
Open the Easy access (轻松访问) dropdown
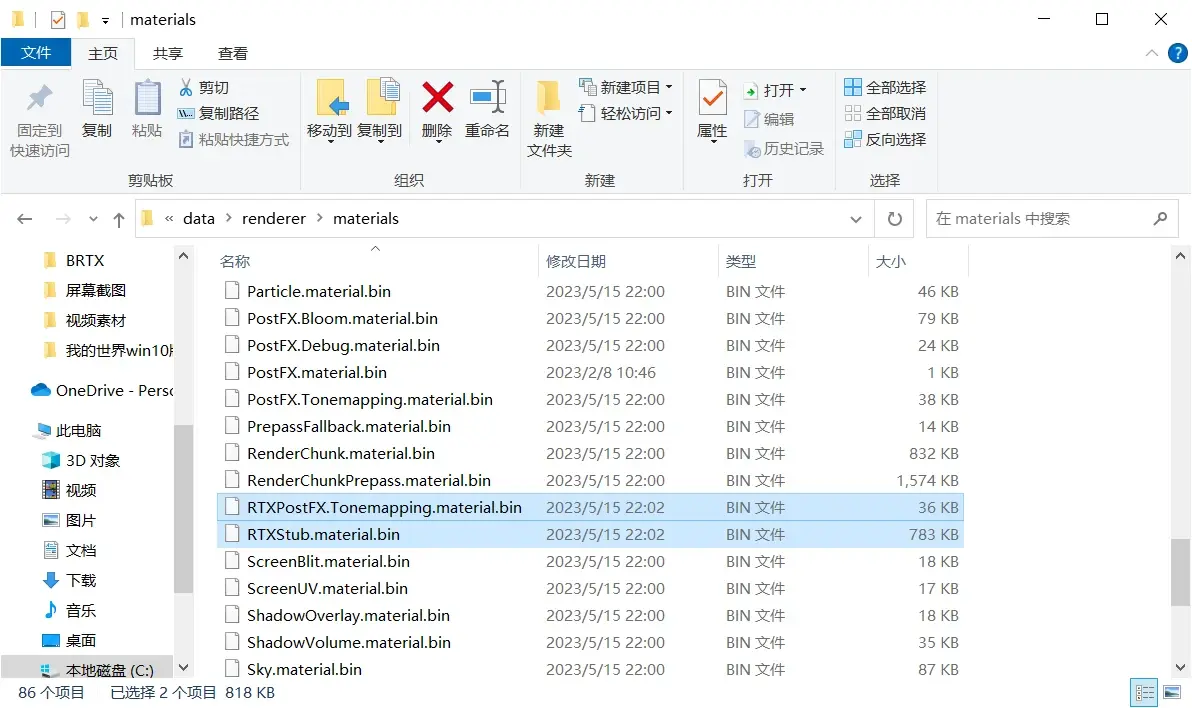point(626,113)
